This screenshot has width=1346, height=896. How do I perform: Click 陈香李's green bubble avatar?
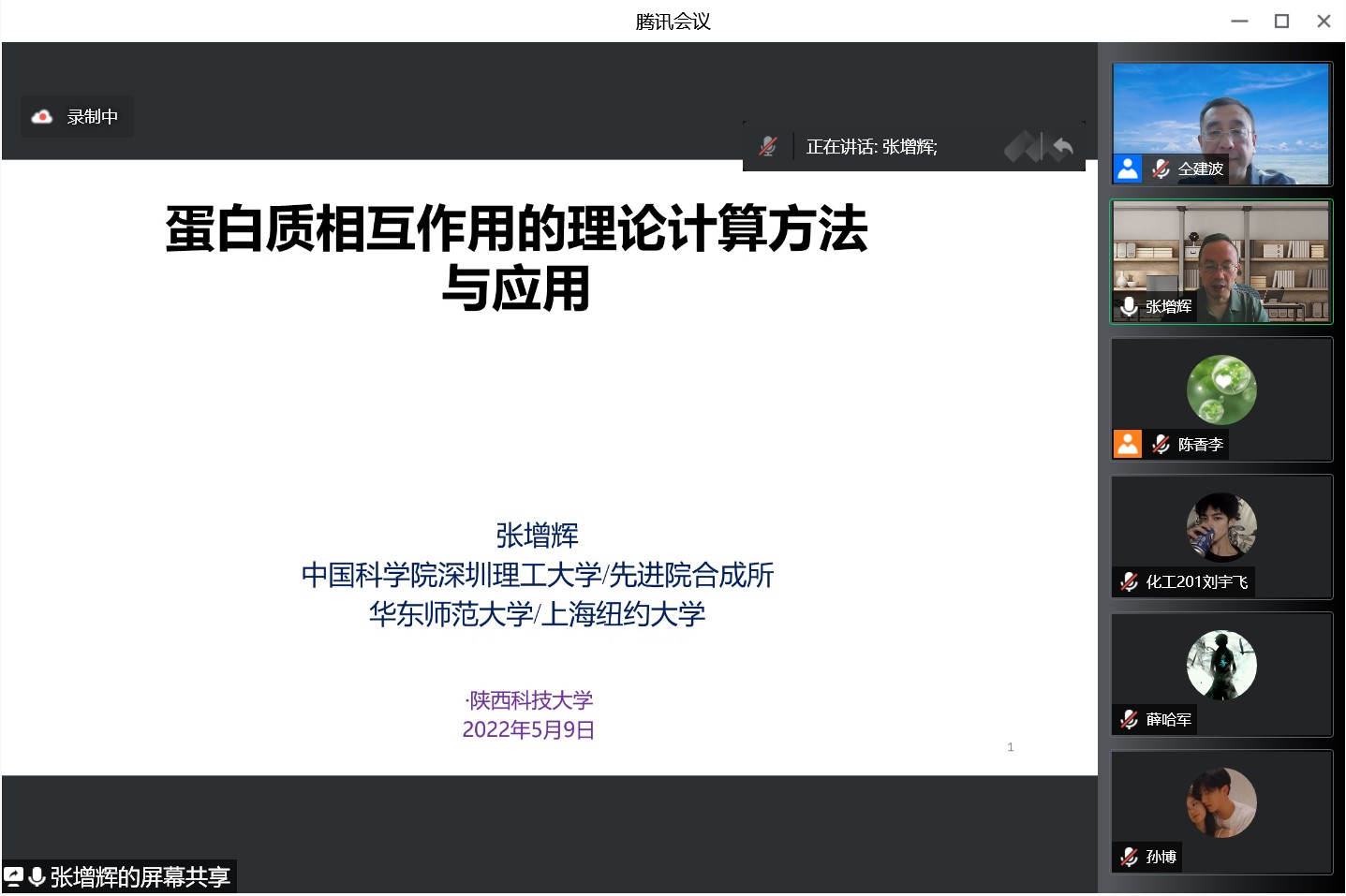[1221, 389]
